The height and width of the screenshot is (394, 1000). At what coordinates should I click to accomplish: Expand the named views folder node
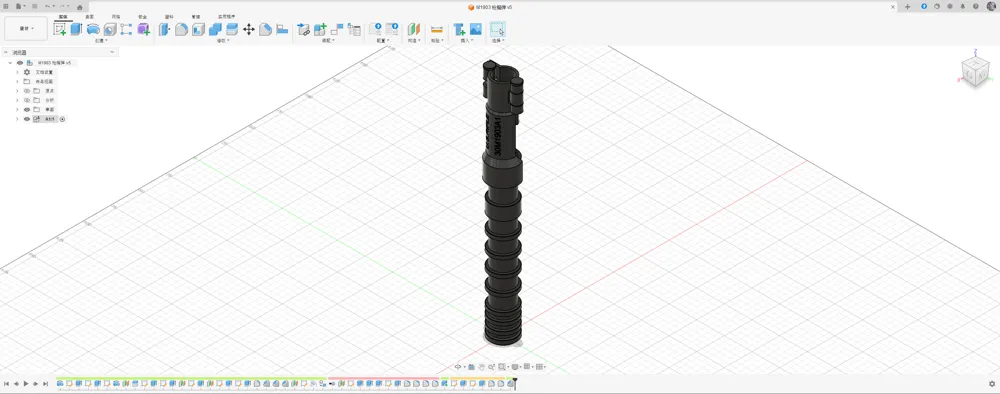click(17, 82)
